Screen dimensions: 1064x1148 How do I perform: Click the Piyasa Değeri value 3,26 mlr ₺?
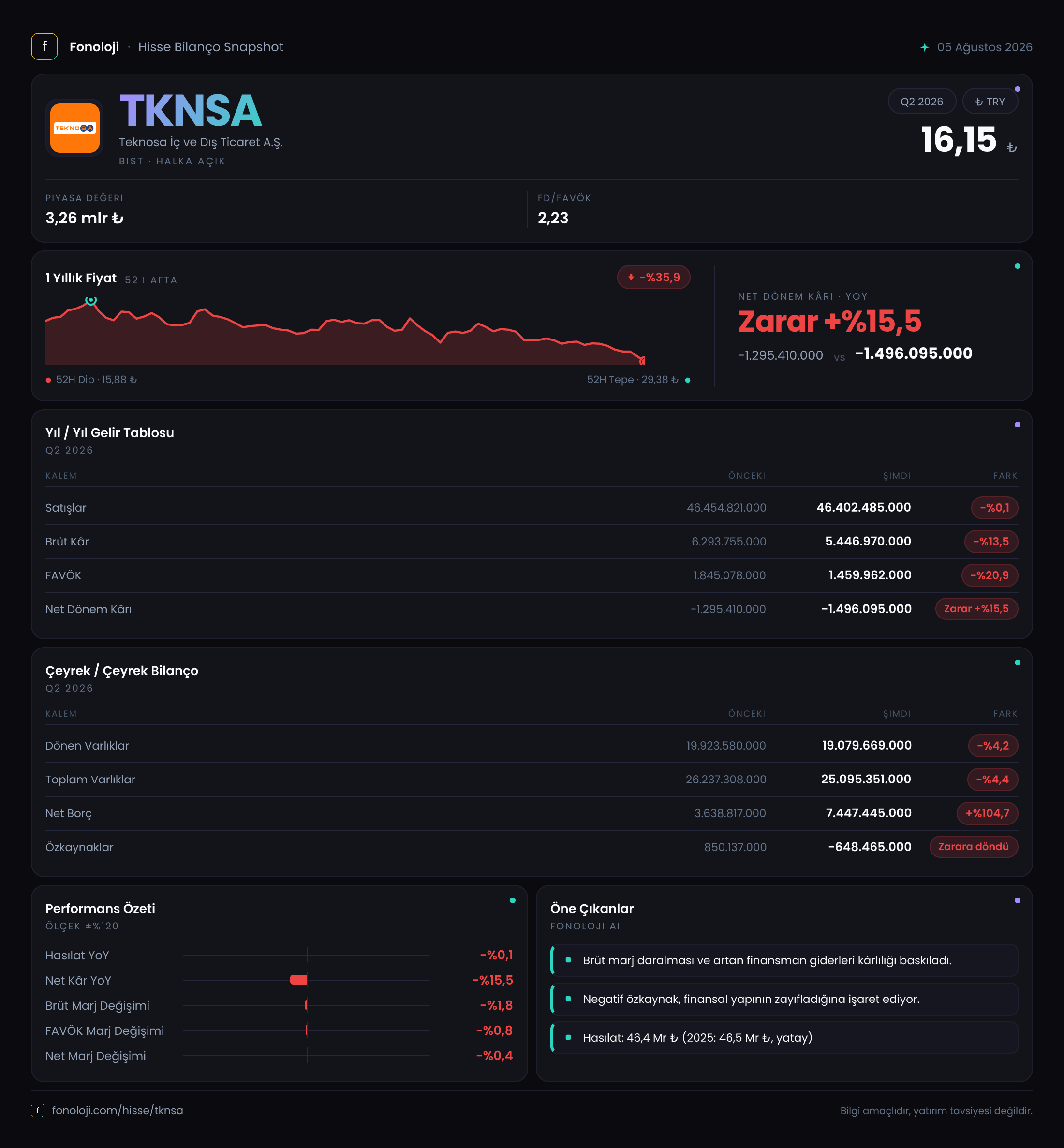85,218
